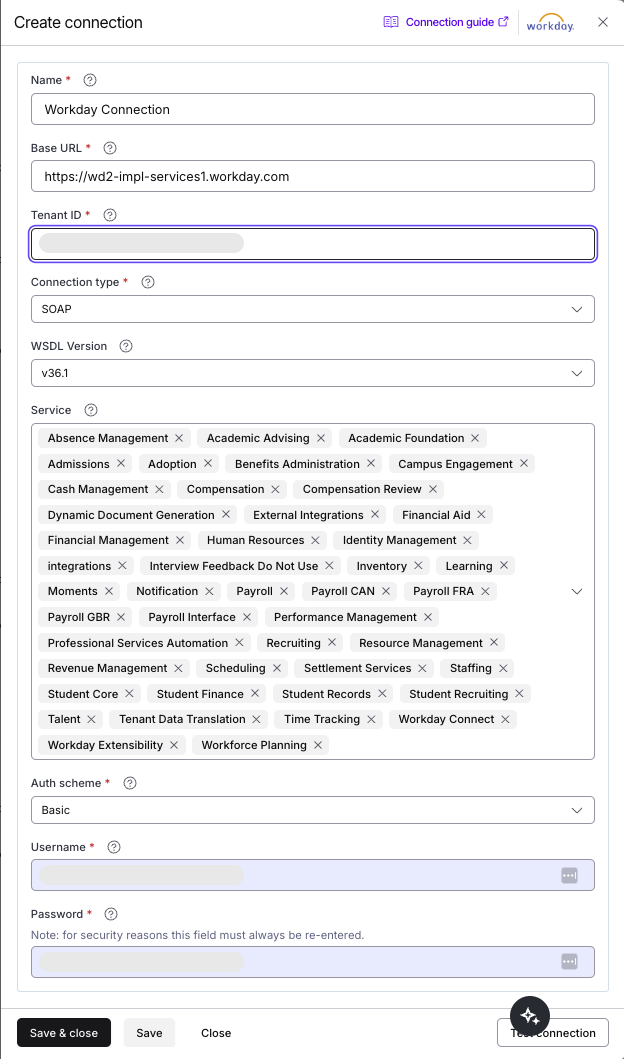Select the Resource Management tag text
624x1059 pixels.
pos(421,643)
